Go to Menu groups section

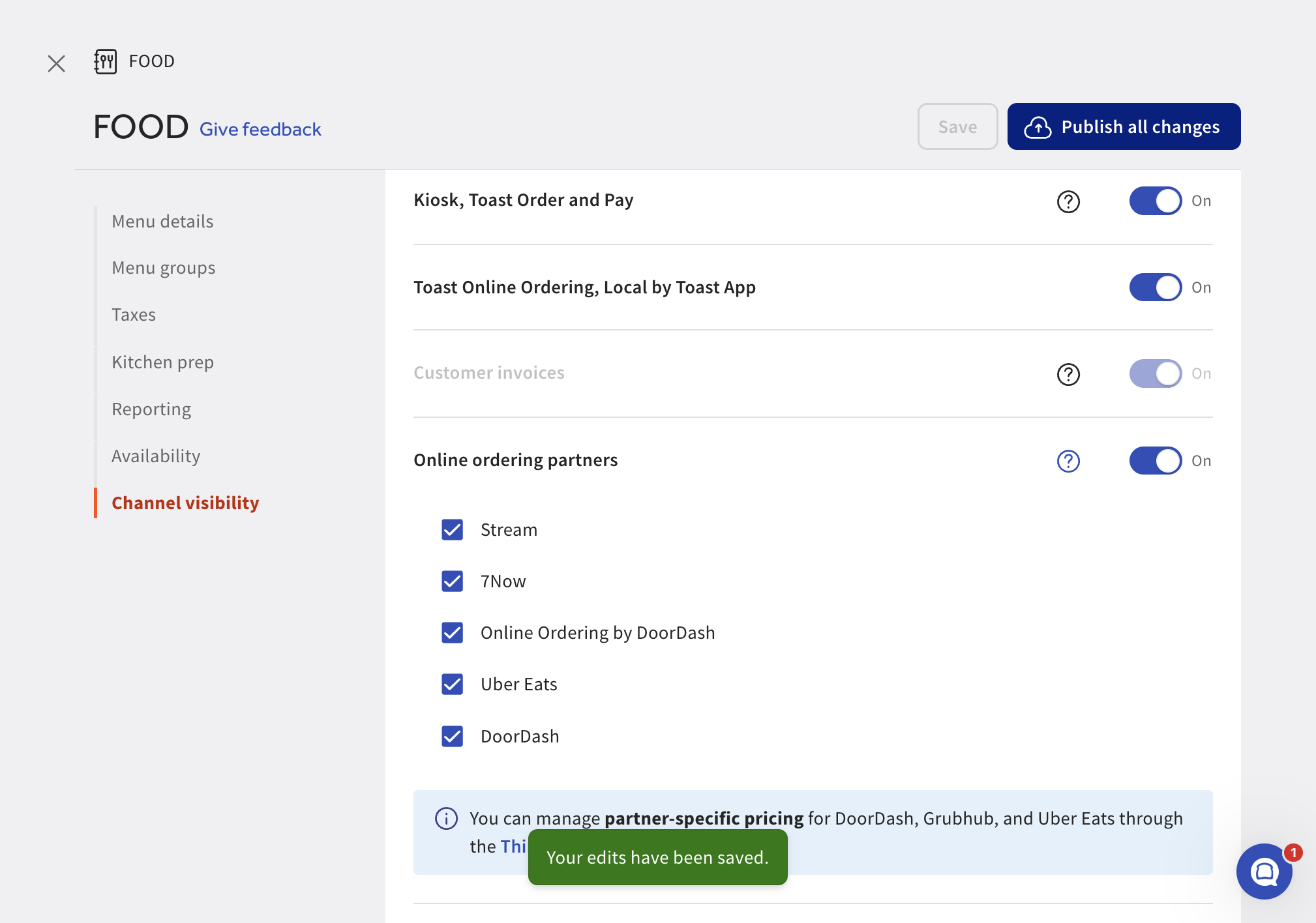(x=163, y=268)
